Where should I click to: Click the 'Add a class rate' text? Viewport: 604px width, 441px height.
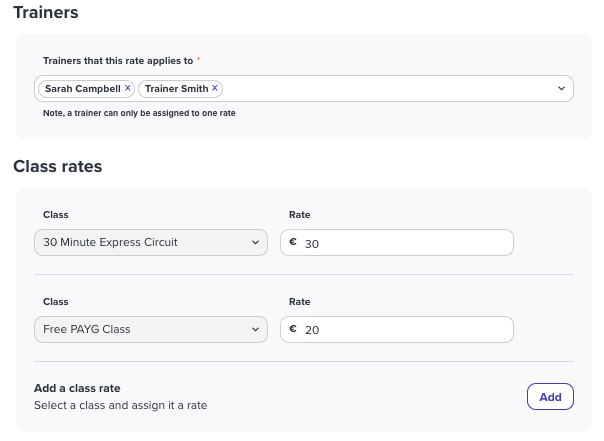[x=77, y=388]
